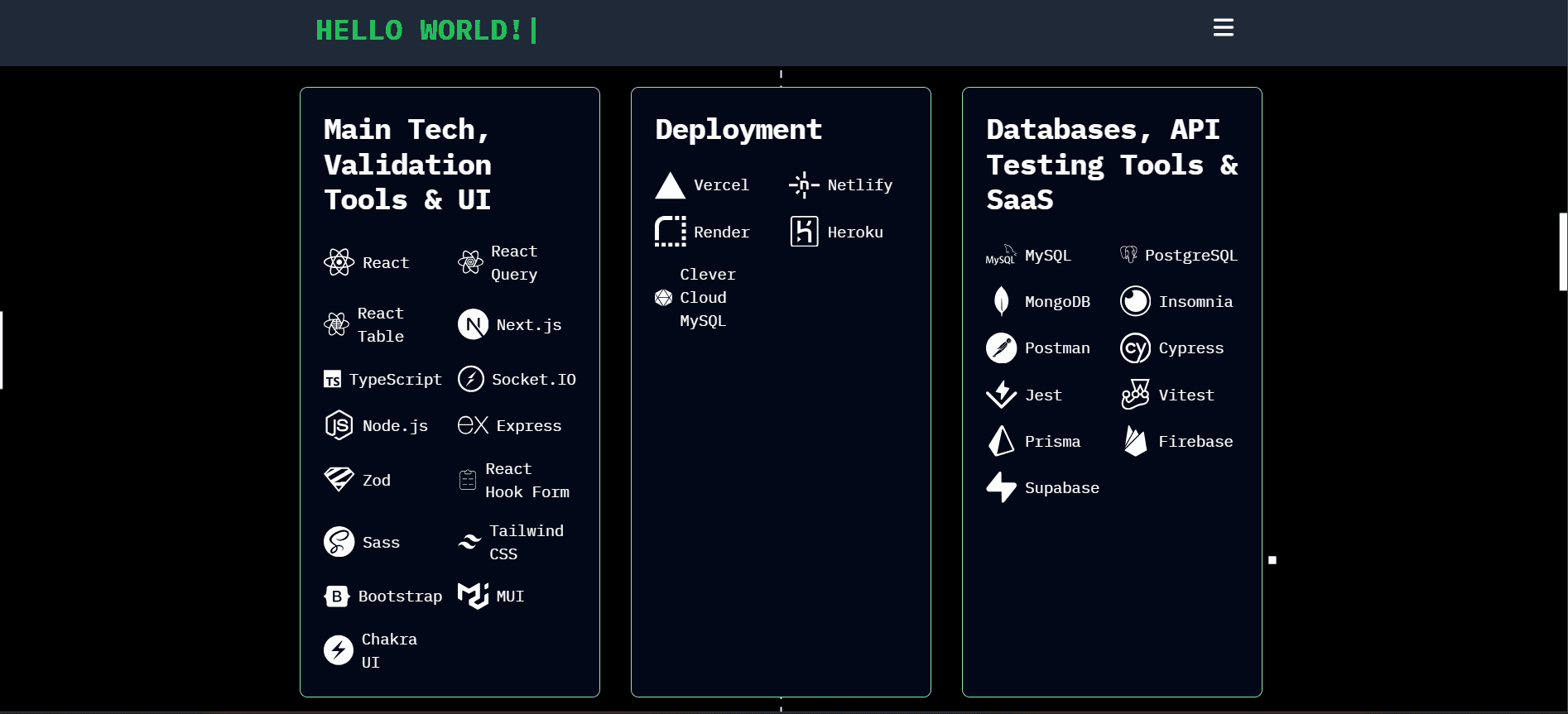Click the TypeScript TS icon
The height and width of the screenshot is (714, 1568).
point(332,379)
